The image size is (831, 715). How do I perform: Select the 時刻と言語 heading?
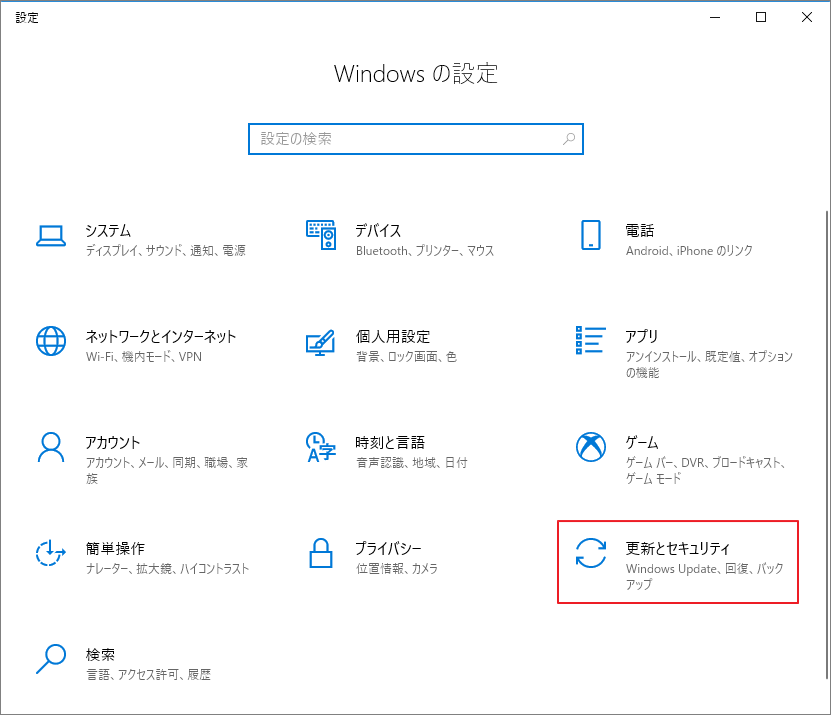[390, 443]
